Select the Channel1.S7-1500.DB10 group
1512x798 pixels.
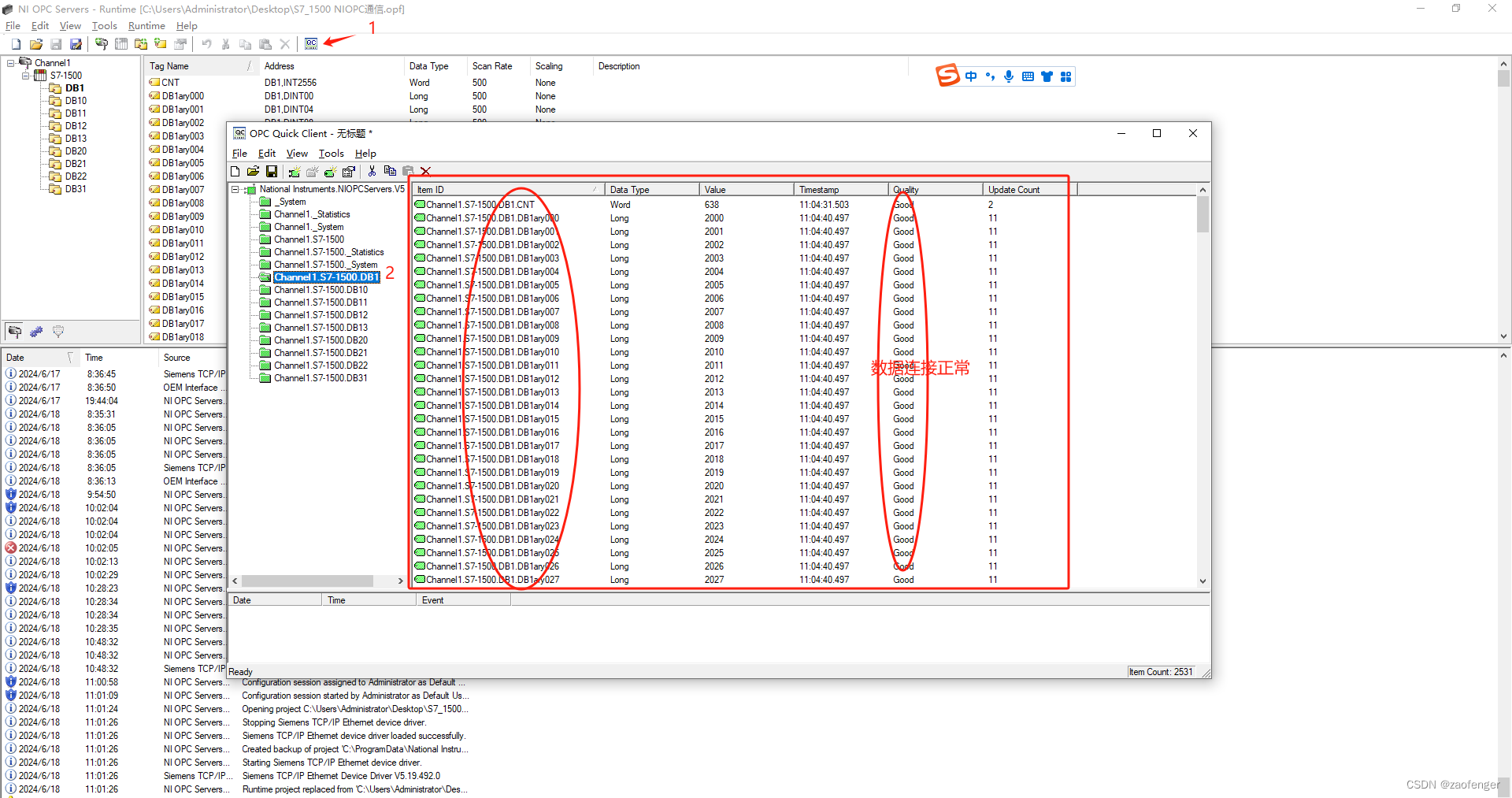[321, 290]
